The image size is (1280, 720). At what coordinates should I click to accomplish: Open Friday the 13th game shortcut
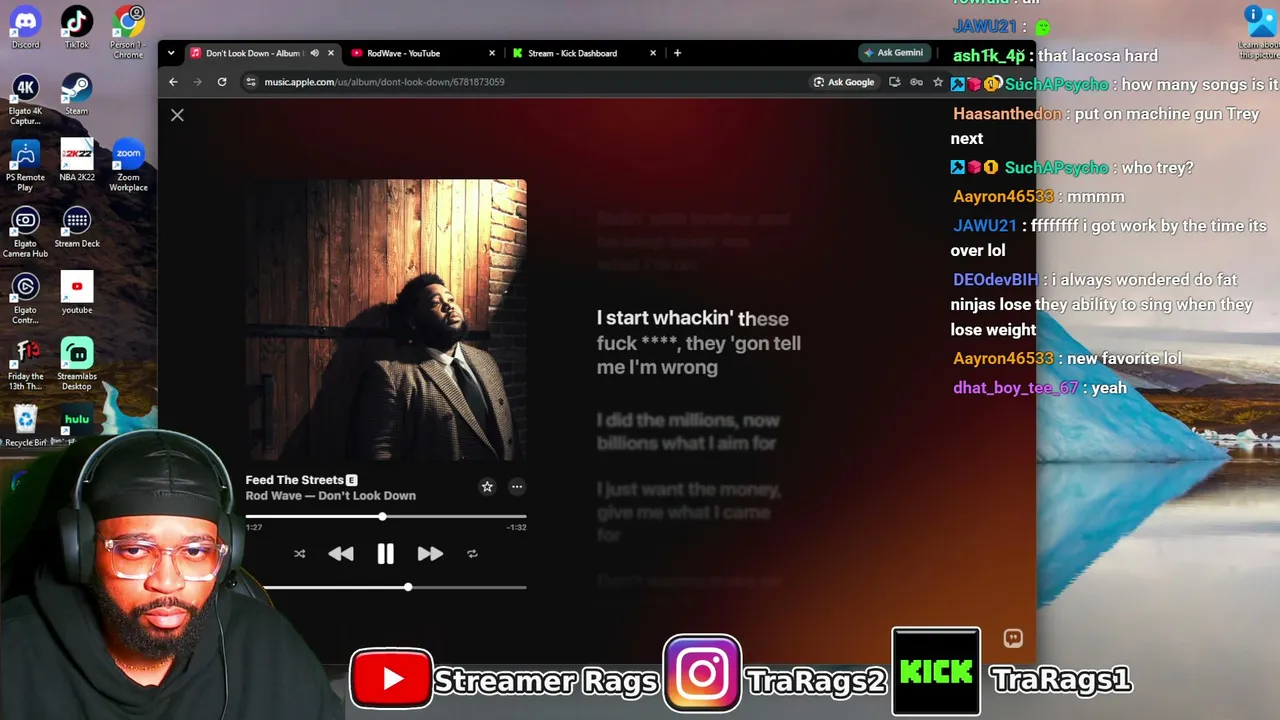[x=26, y=365]
